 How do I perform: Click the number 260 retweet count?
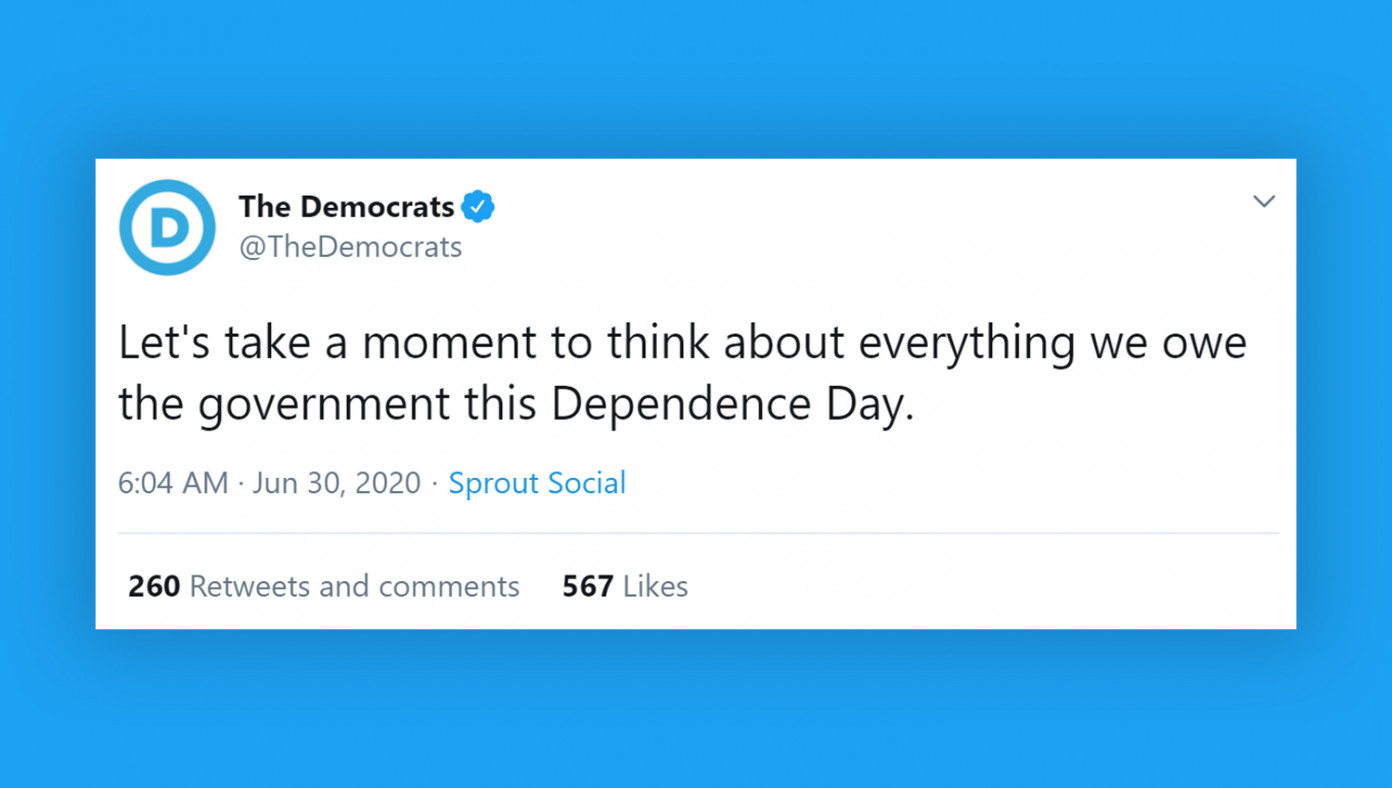[x=154, y=586]
